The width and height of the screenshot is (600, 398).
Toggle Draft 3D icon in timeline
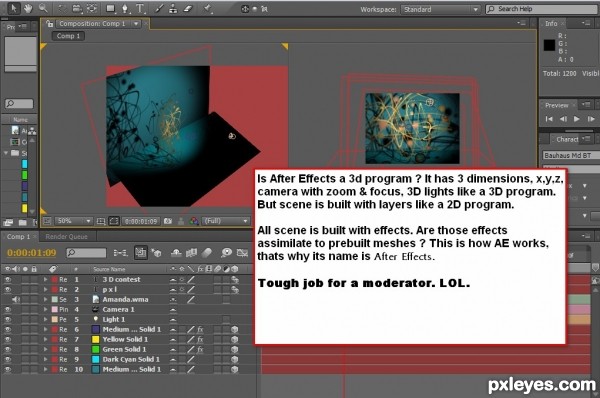click(156, 253)
